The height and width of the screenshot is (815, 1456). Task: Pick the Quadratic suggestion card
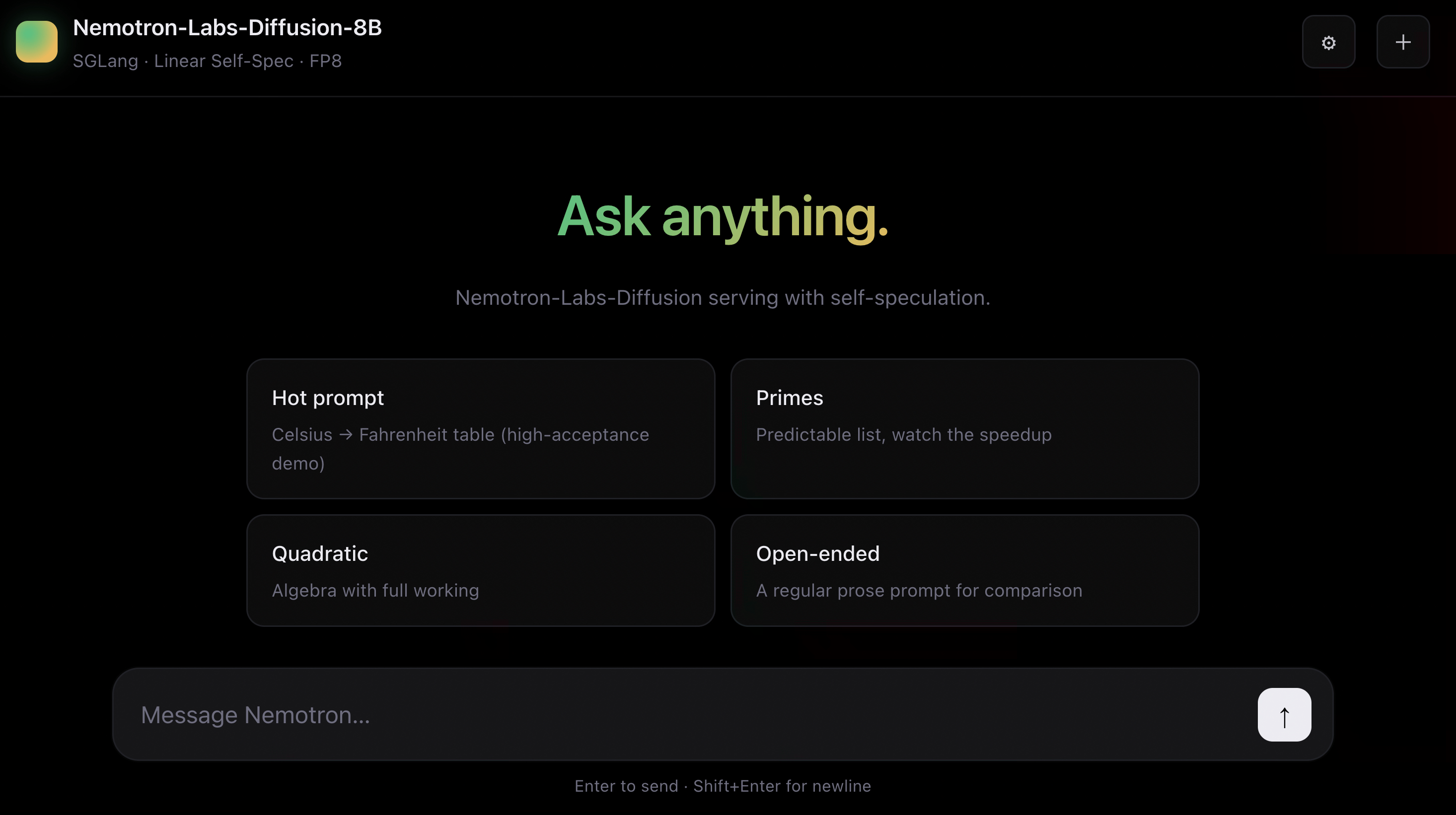[x=481, y=570]
